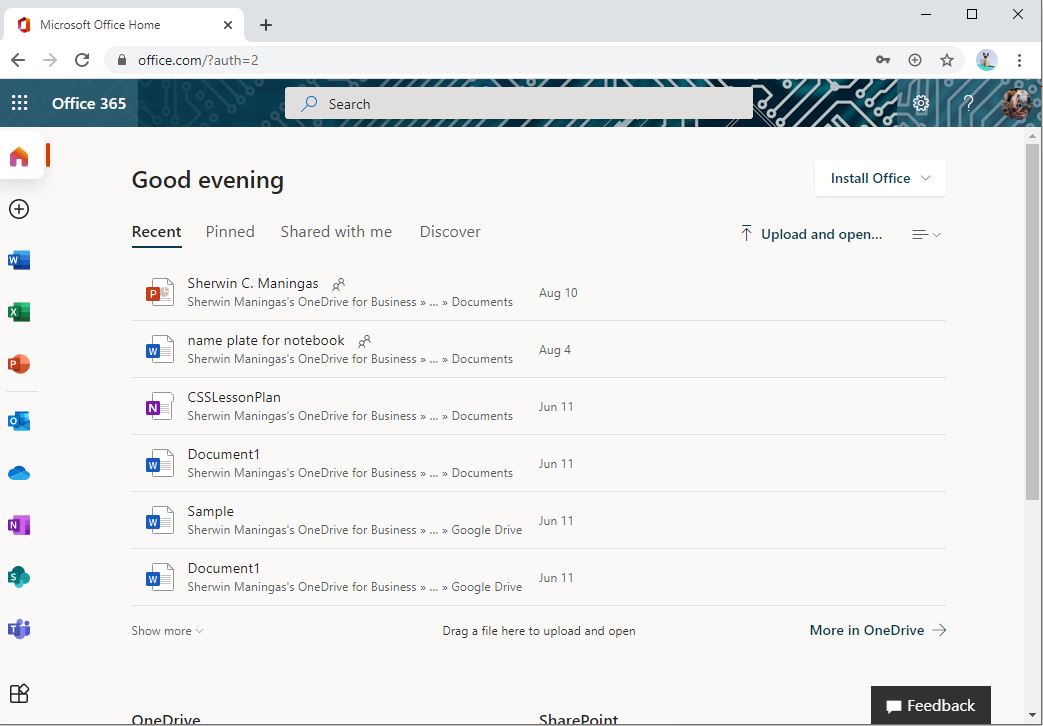The width and height of the screenshot is (1043, 726).
Task: Click the scrollbar down arrow
Action: (1032, 715)
